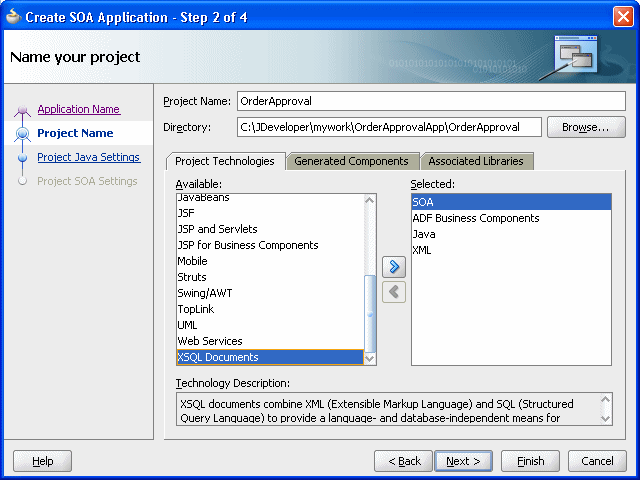Select JavaBeans in Available list
Screen dimensions: 640x480
pos(270,199)
